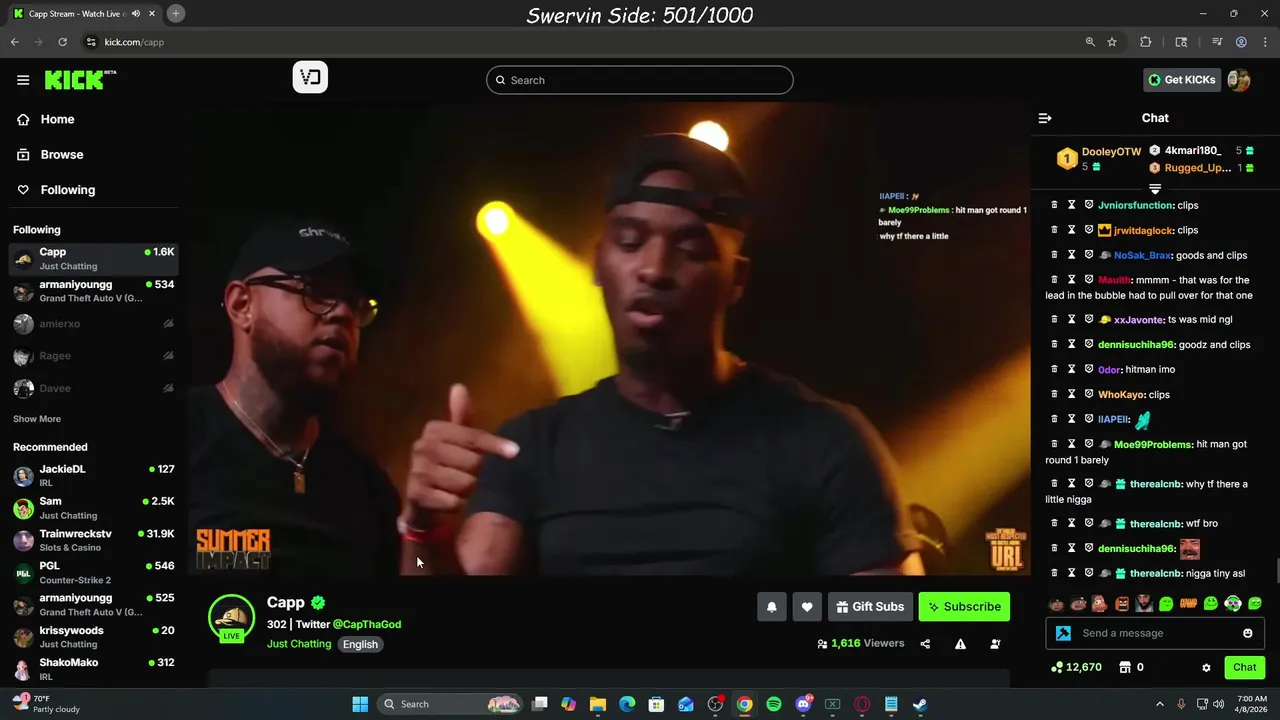1280x720 pixels.
Task: Send the message with the Chat button
Action: [1244, 667]
